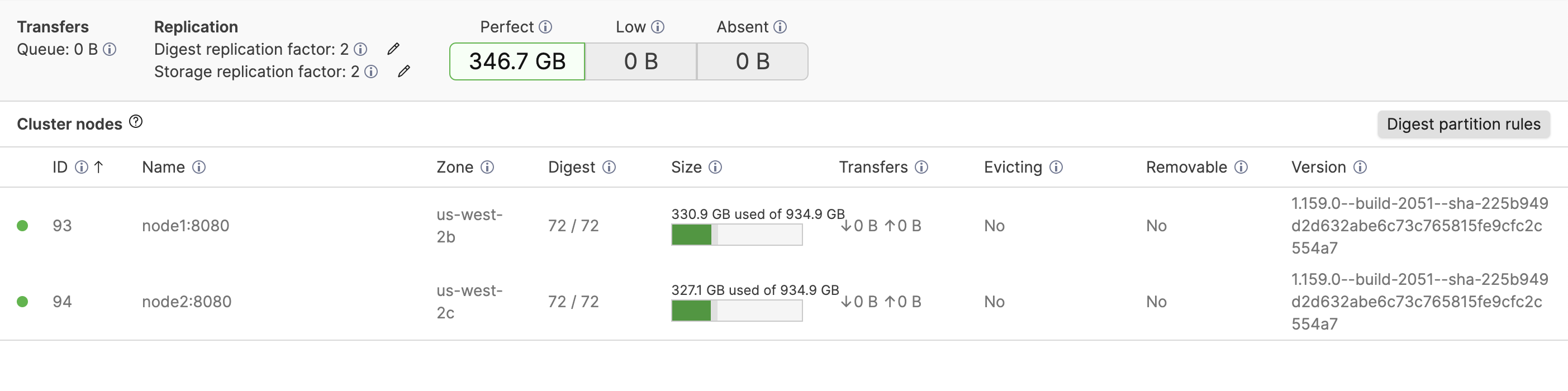Viewport: 1568px width, 391px height.
Task: Select the Zone column header
Action: tap(455, 166)
